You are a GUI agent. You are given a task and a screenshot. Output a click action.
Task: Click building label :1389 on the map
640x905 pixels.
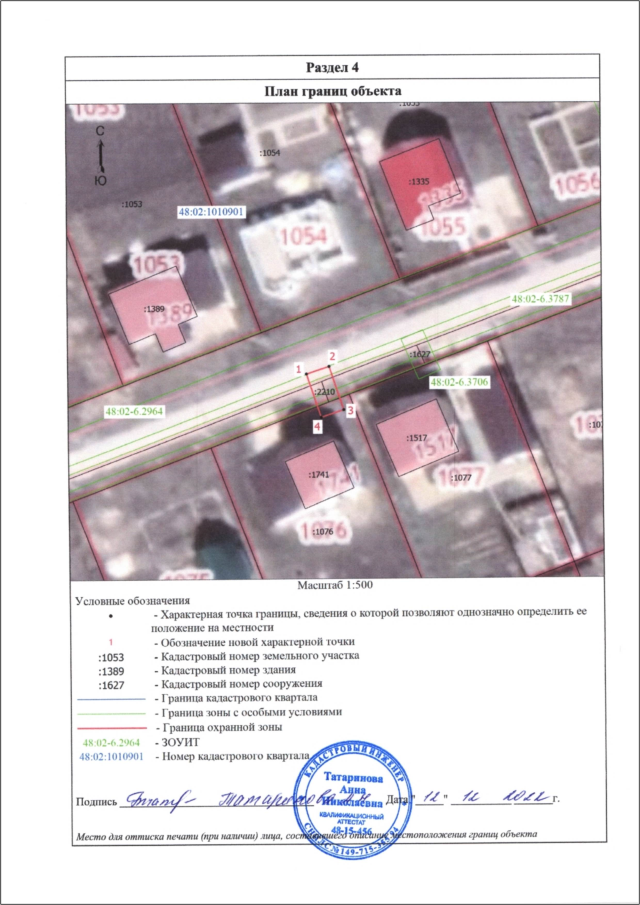point(153,309)
